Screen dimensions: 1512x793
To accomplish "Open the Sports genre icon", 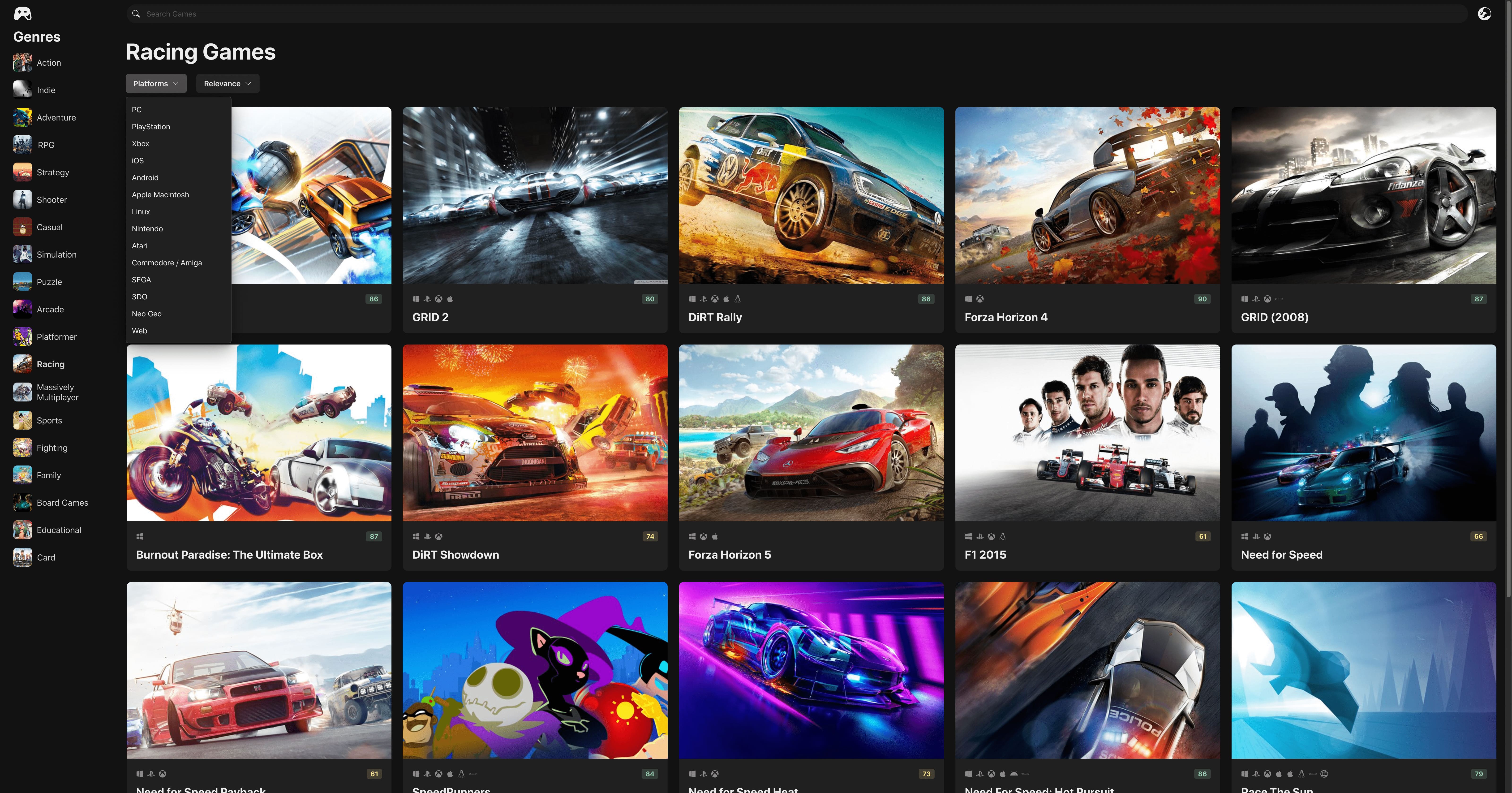I will (23, 420).
